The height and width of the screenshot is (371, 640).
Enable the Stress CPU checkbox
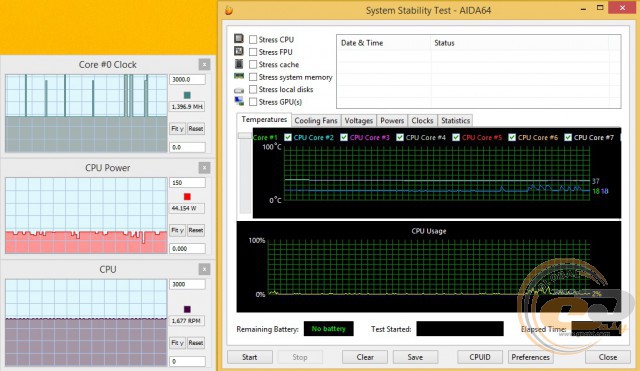pos(253,40)
